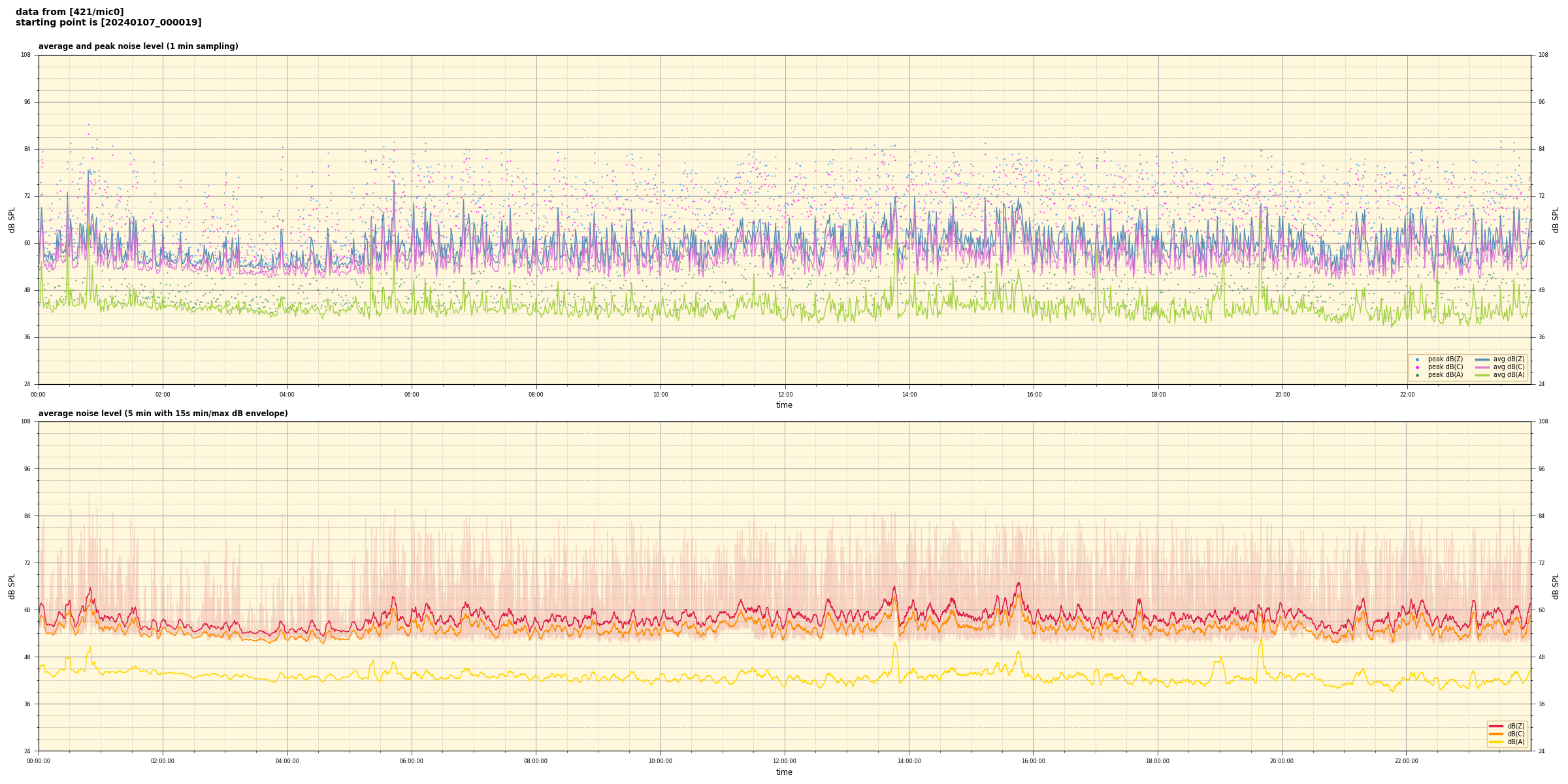Click the blue peak dB(Z) legend dot
Viewport: 1568px width, 784px height.
pyautogui.click(x=1417, y=359)
